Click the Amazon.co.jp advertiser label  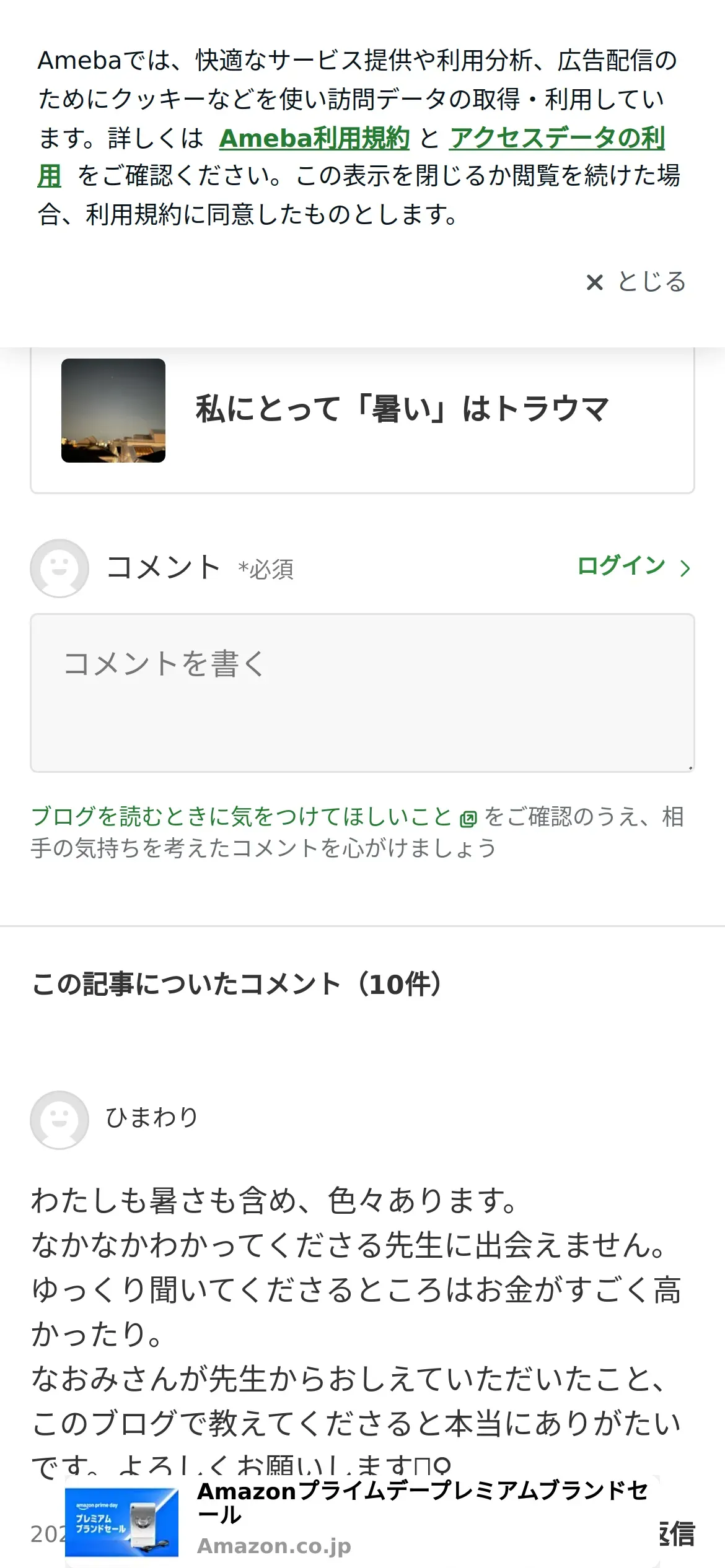pyautogui.click(x=274, y=1546)
